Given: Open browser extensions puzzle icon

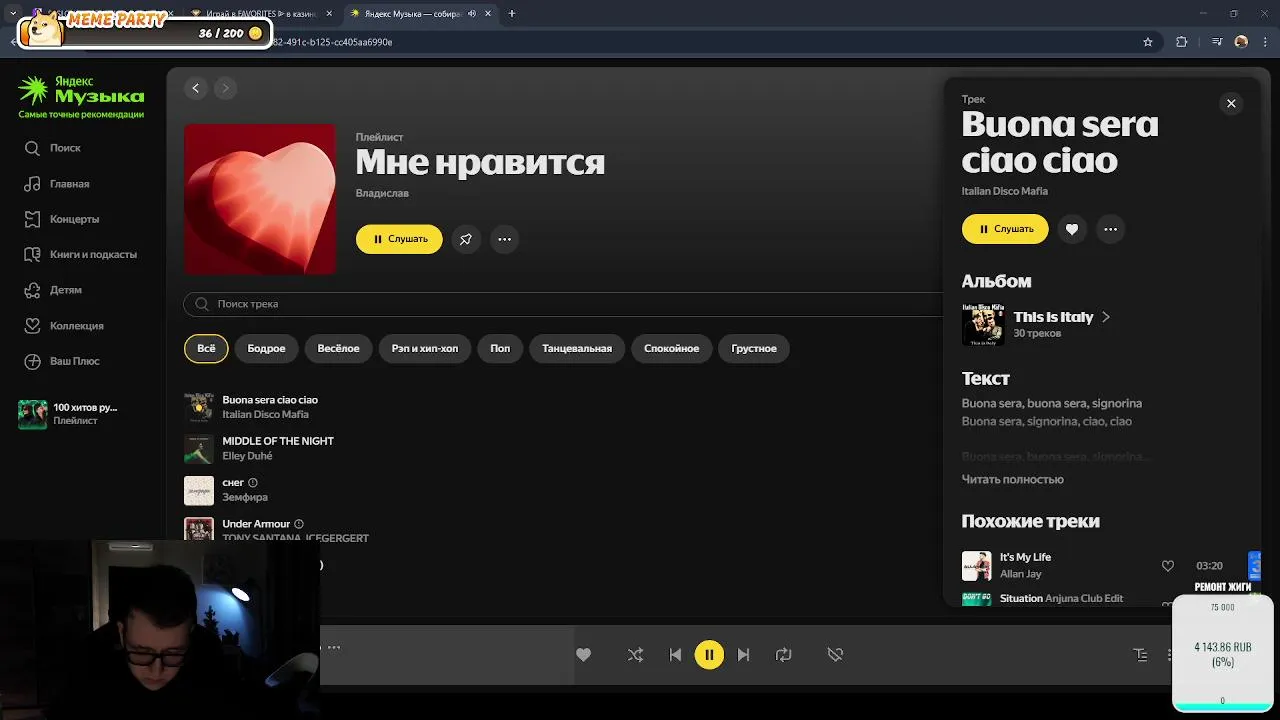Looking at the screenshot, I should pos(1182,42).
